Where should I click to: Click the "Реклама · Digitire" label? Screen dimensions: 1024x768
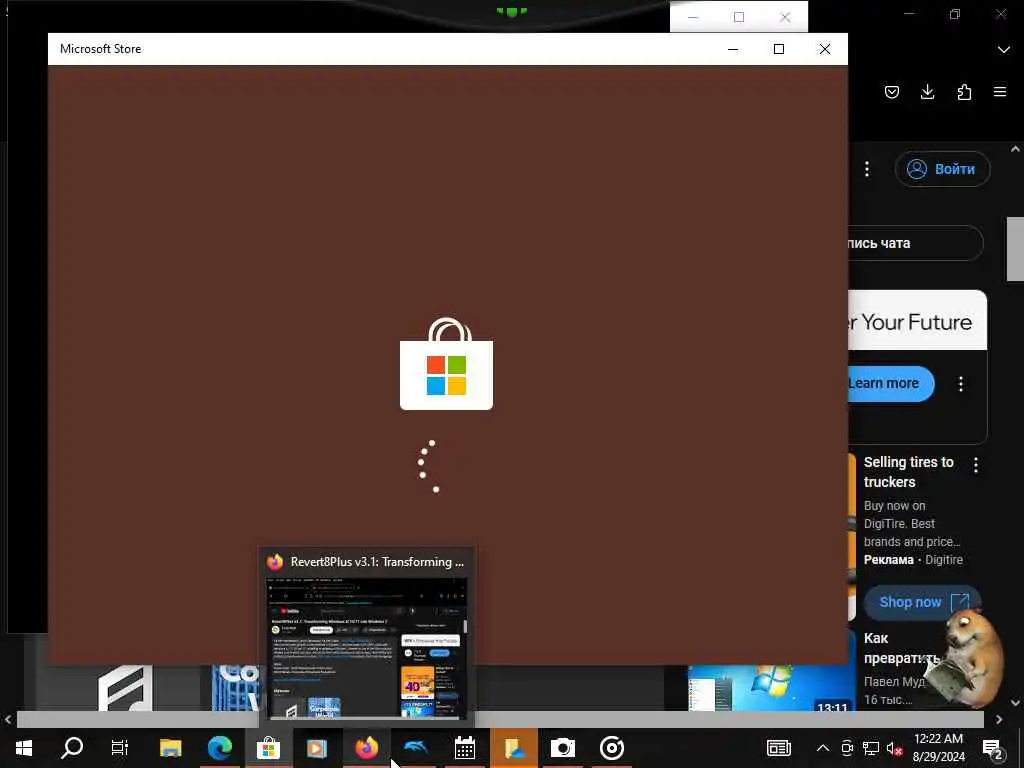point(913,560)
